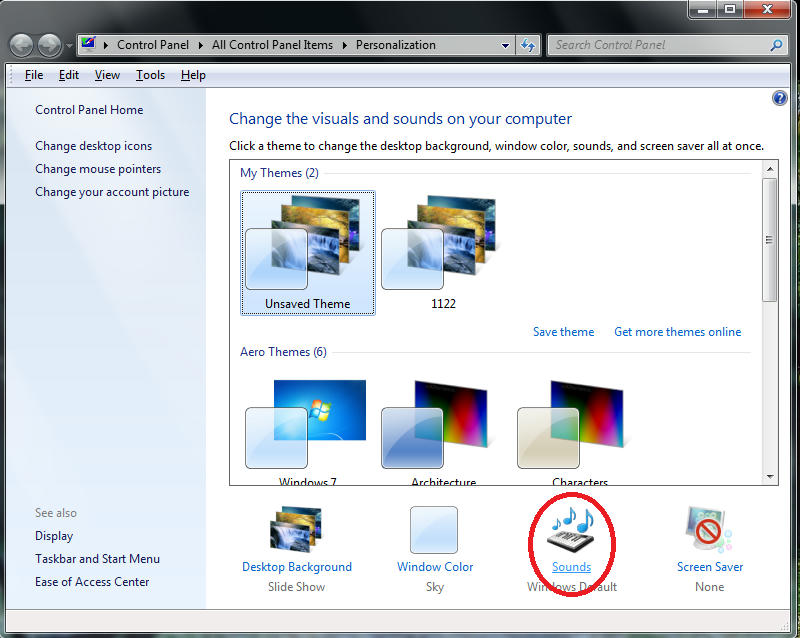Open recent pages dropdown next to Forward
Viewport: 800px width, 638px height.
pos(69,45)
